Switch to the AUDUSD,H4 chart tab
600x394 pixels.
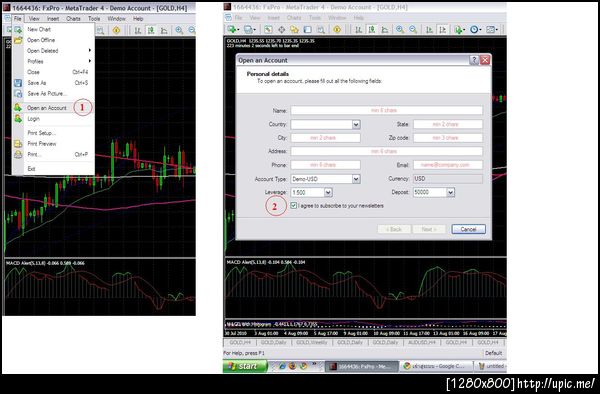422,342
